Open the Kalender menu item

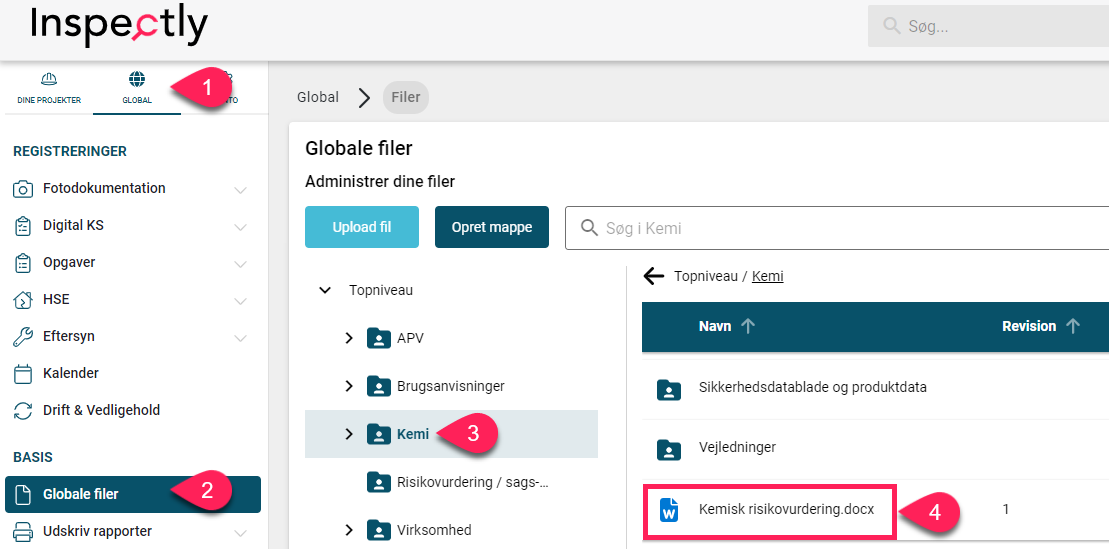tap(71, 373)
